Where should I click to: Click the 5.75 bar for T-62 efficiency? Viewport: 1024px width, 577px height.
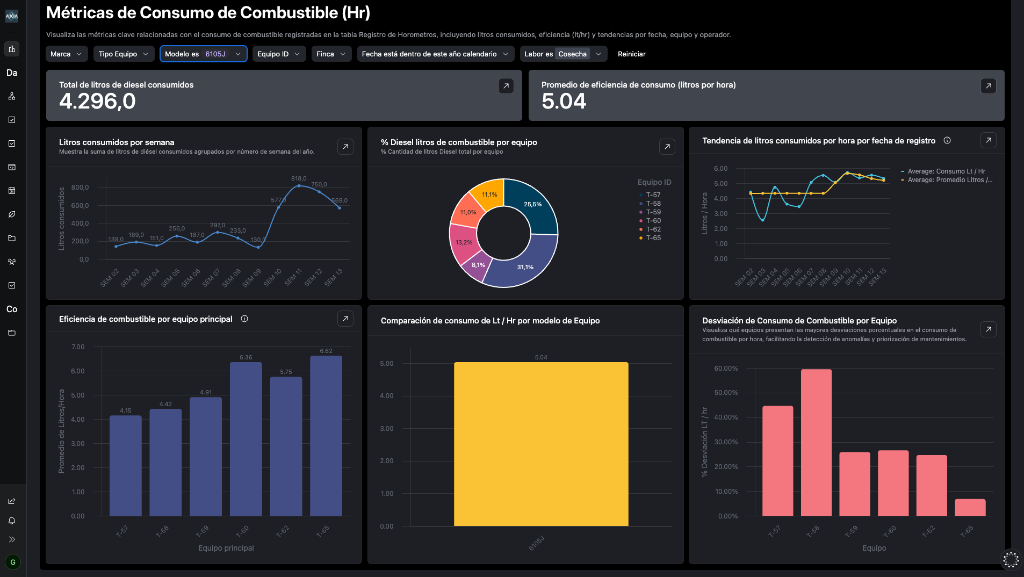point(286,446)
